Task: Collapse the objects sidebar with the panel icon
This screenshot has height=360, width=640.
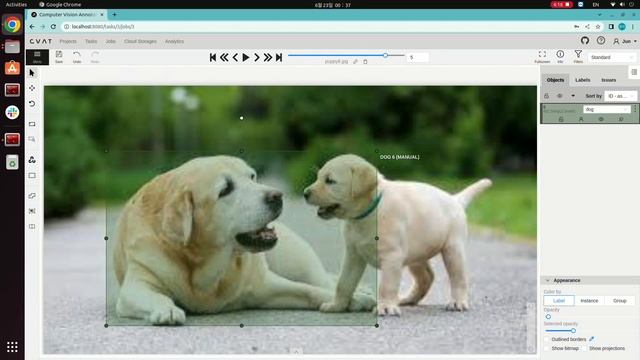Action: coord(634,72)
